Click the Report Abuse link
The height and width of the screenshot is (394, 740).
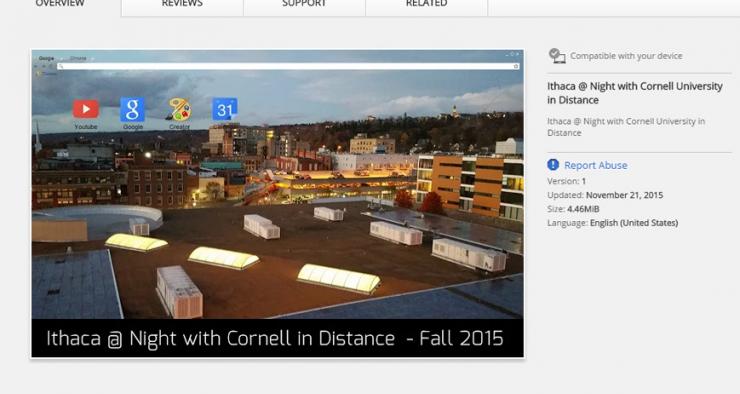coord(596,165)
